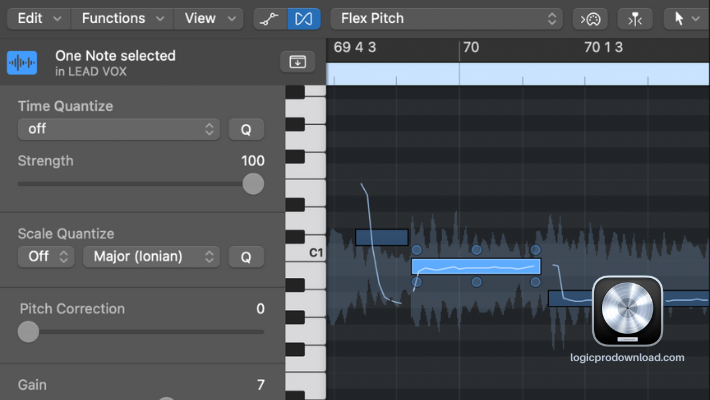Click the Strength slider handle
This screenshot has width=710, height=400.
[253, 184]
